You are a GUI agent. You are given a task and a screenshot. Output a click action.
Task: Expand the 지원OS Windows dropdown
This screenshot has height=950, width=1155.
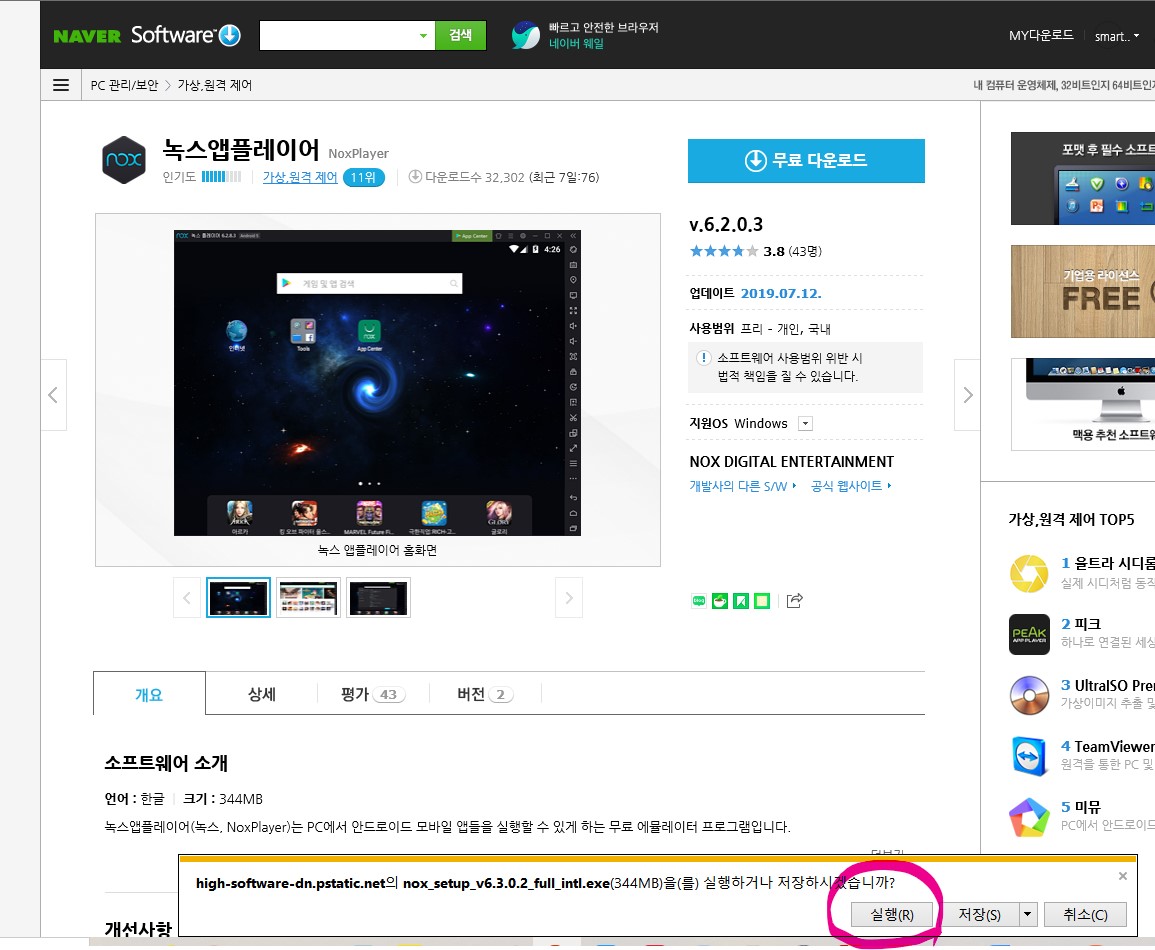[x=805, y=423]
